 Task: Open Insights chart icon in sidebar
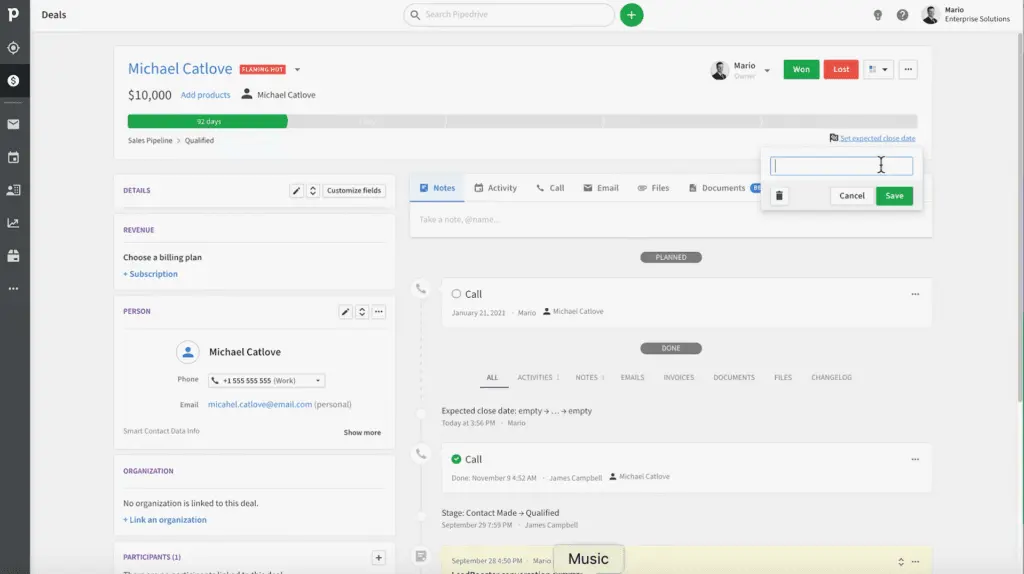point(13,223)
